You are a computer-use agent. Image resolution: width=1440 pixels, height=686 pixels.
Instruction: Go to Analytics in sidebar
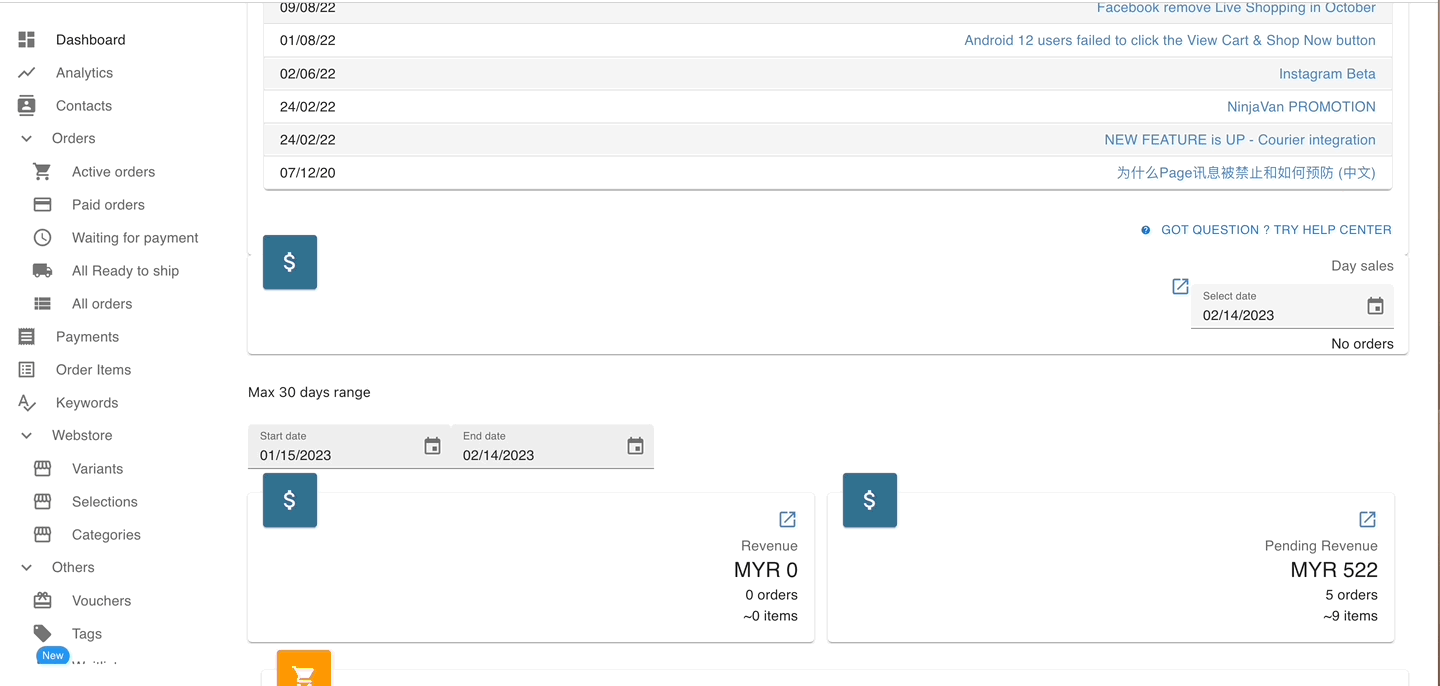pos(84,73)
